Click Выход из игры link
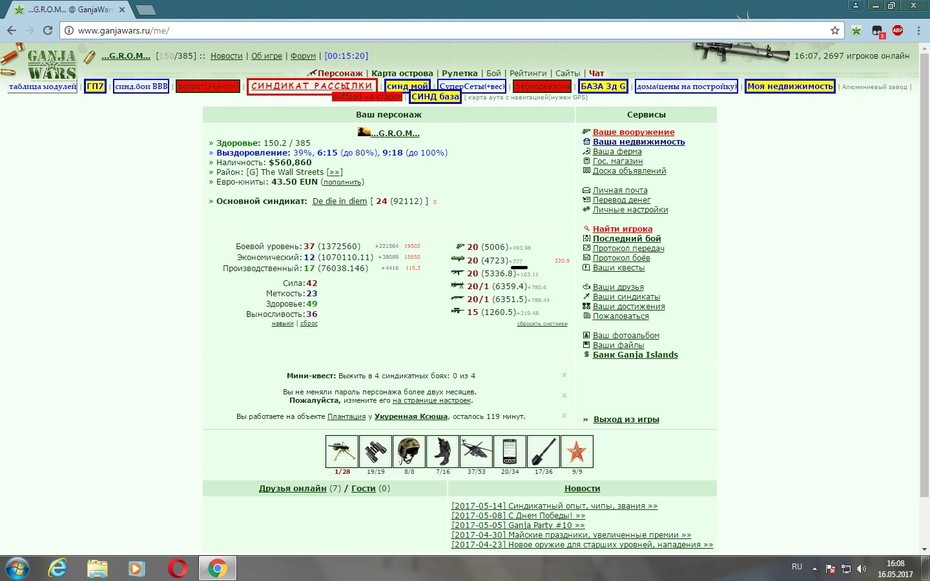The height and width of the screenshot is (581, 930). click(x=626, y=419)
